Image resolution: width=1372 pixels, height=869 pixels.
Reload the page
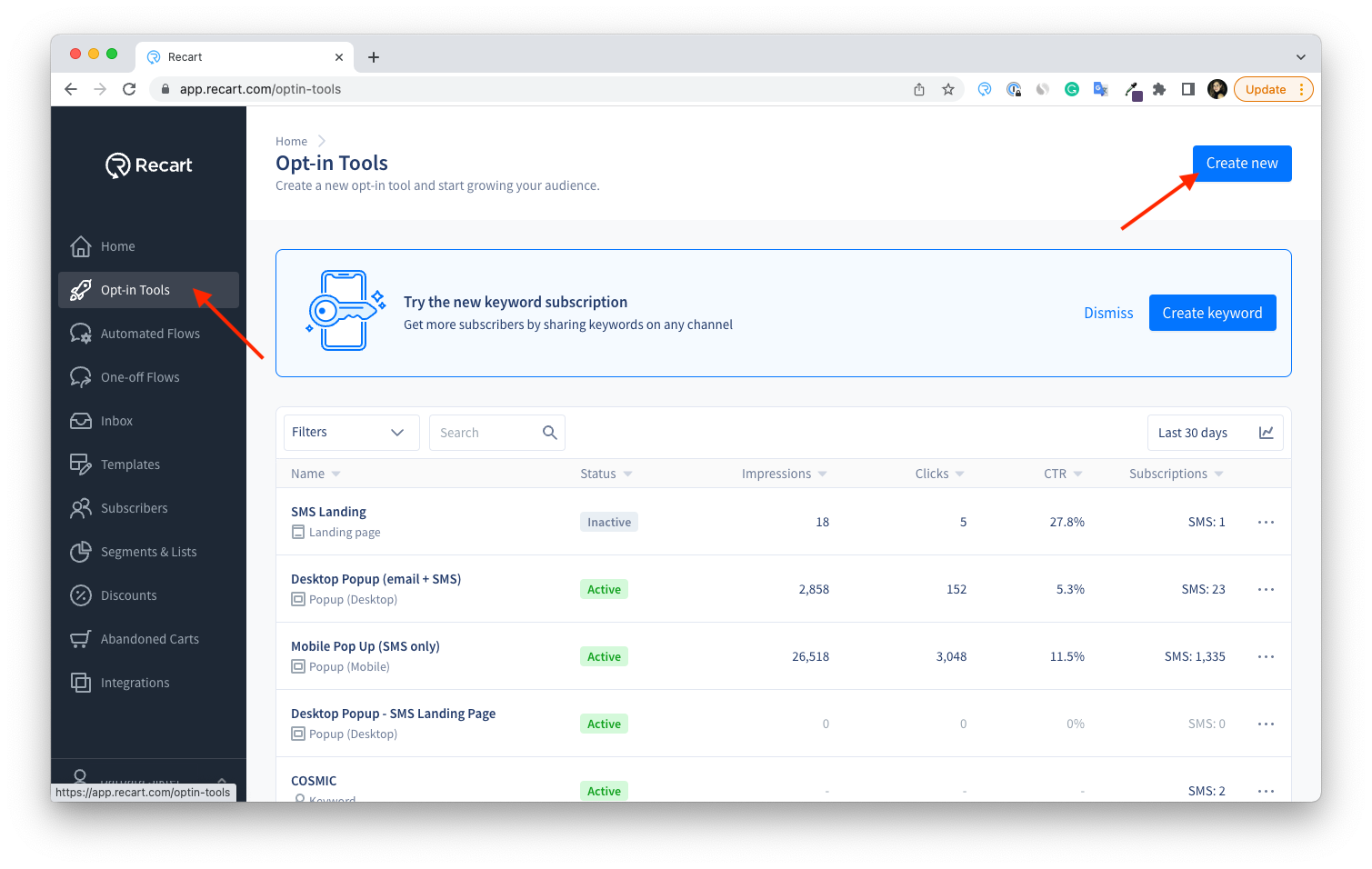(x=129, y=89)
